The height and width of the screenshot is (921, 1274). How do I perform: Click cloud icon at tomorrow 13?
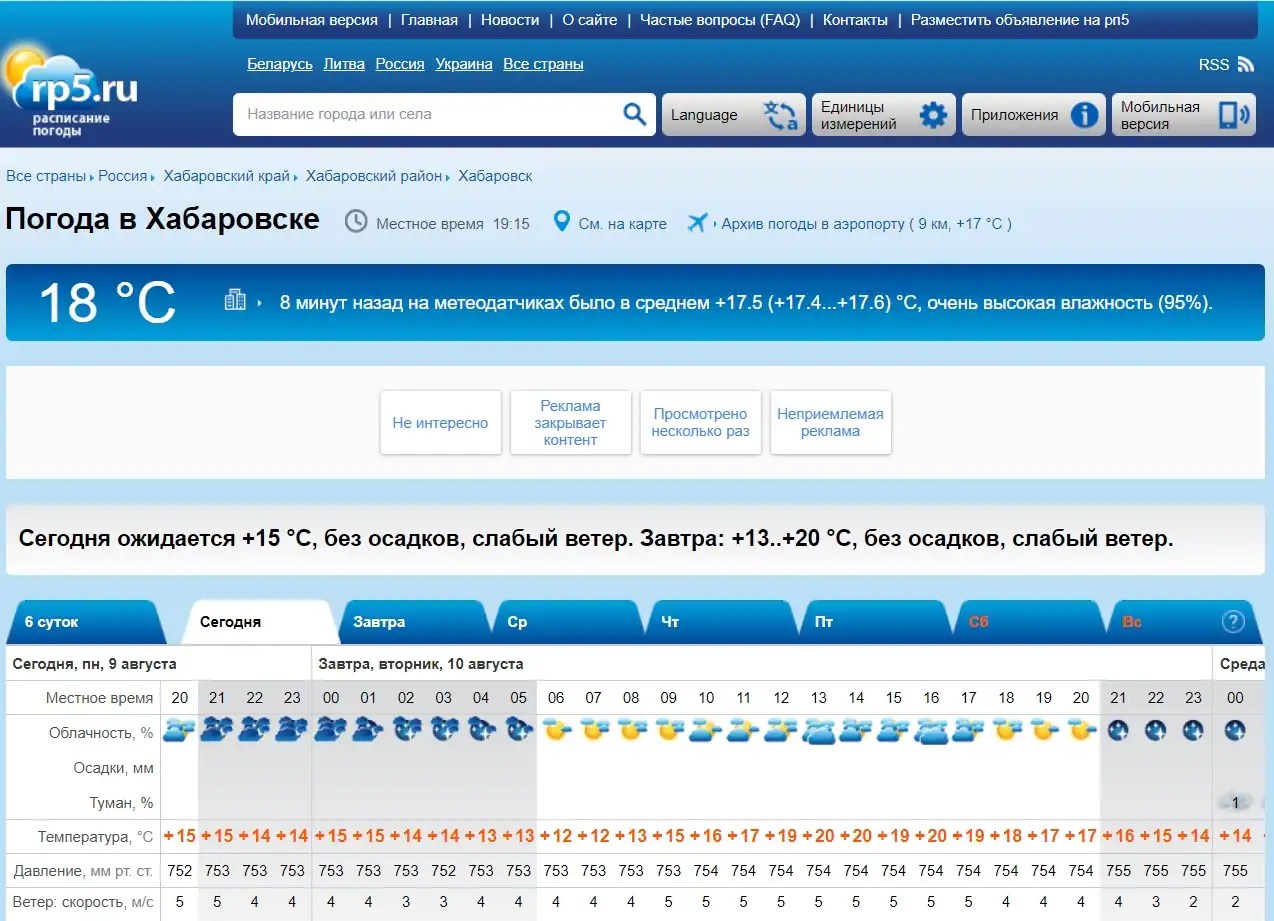tap(819, 731)
